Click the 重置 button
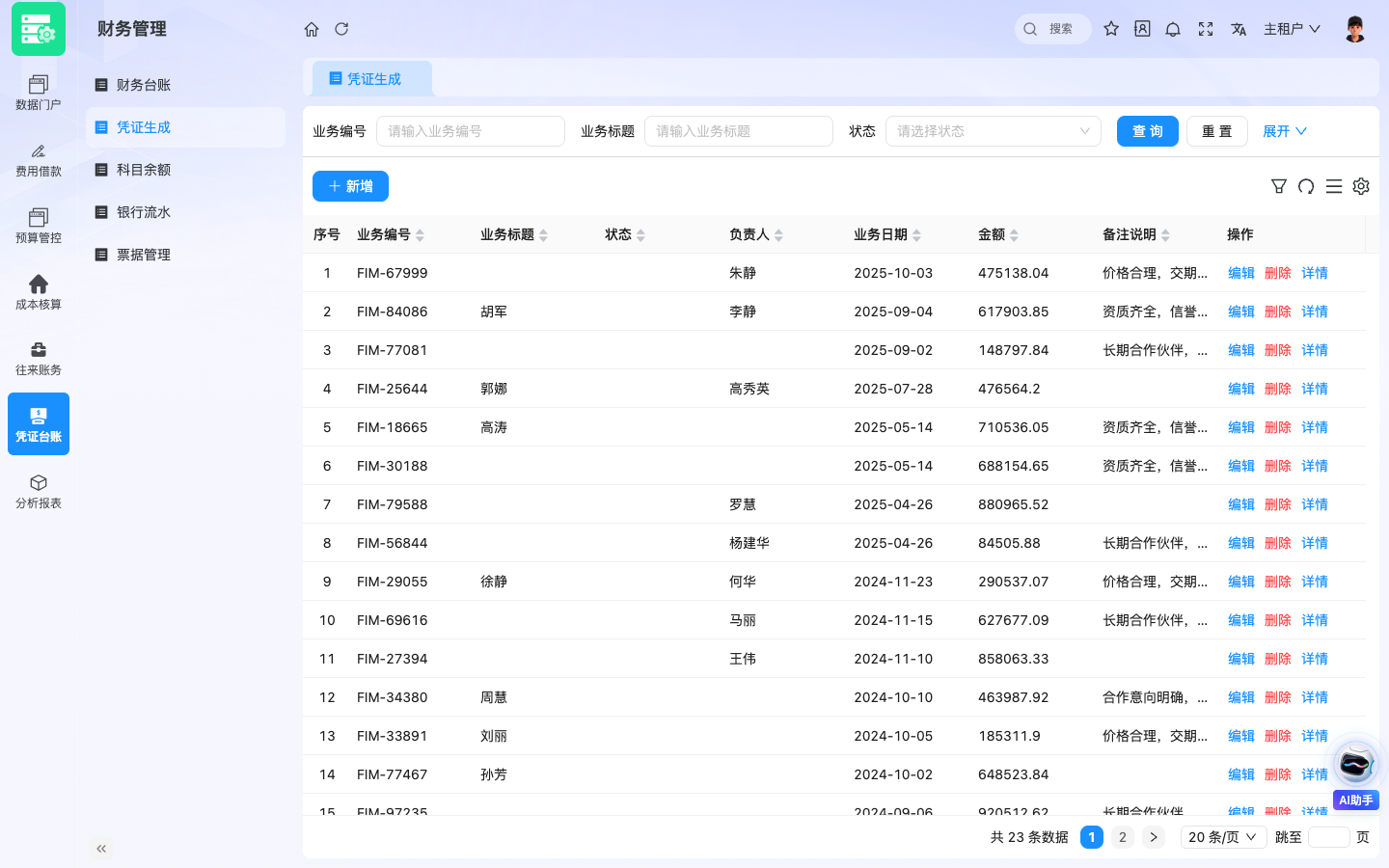 [x=1217, y=131]
